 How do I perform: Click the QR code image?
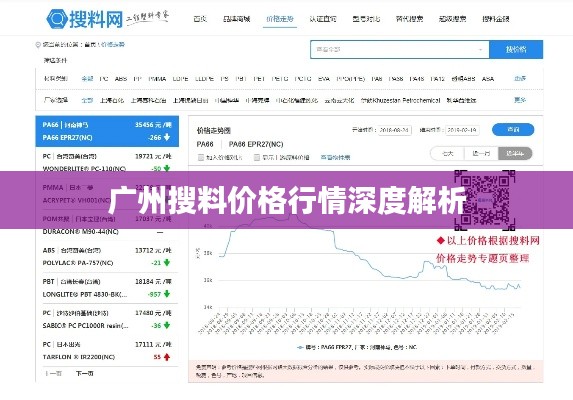(x=485, y=200)
